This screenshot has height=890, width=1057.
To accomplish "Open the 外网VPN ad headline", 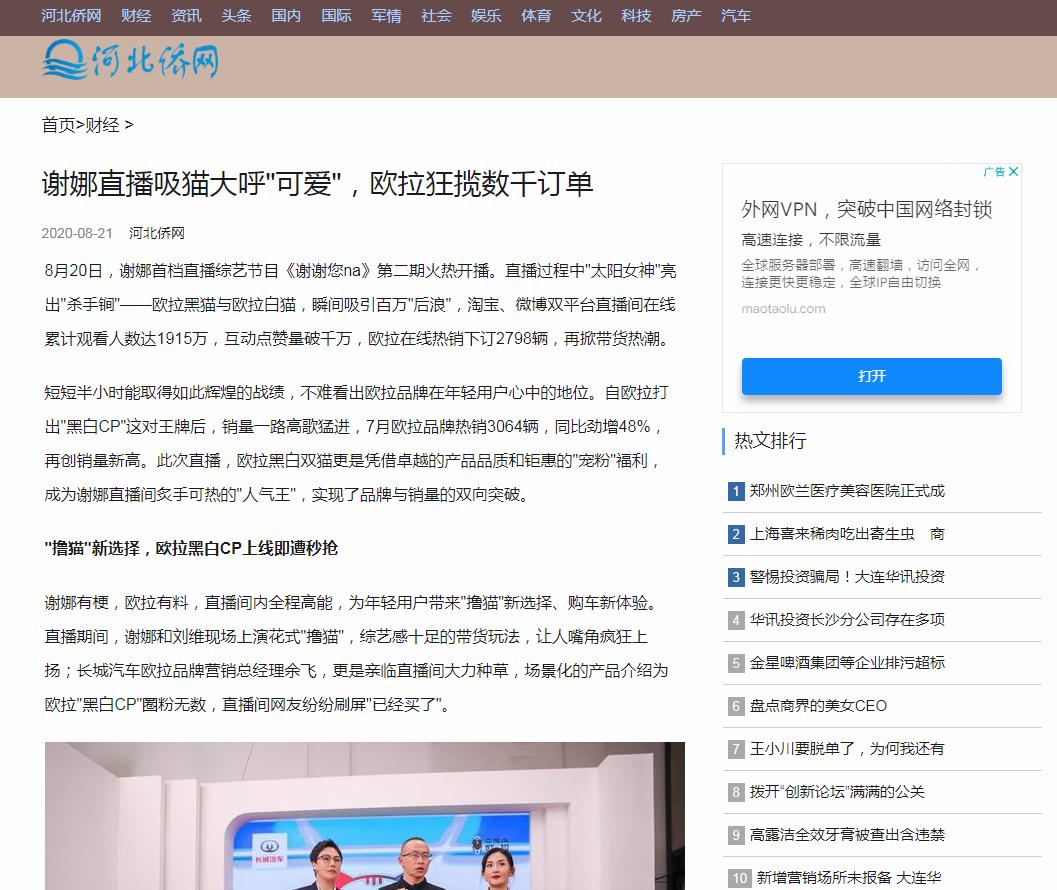I will click(x=866, y=210).
